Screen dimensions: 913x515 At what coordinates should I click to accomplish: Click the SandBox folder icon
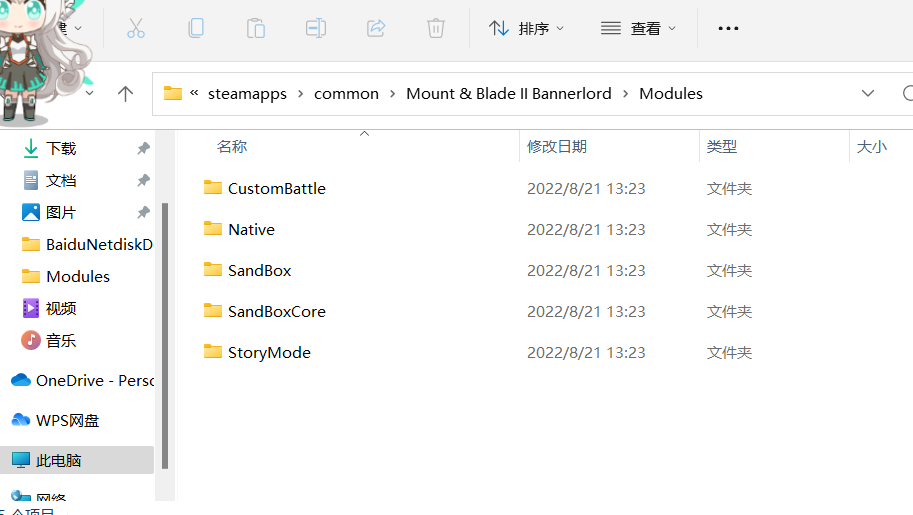tap(213, 270)
